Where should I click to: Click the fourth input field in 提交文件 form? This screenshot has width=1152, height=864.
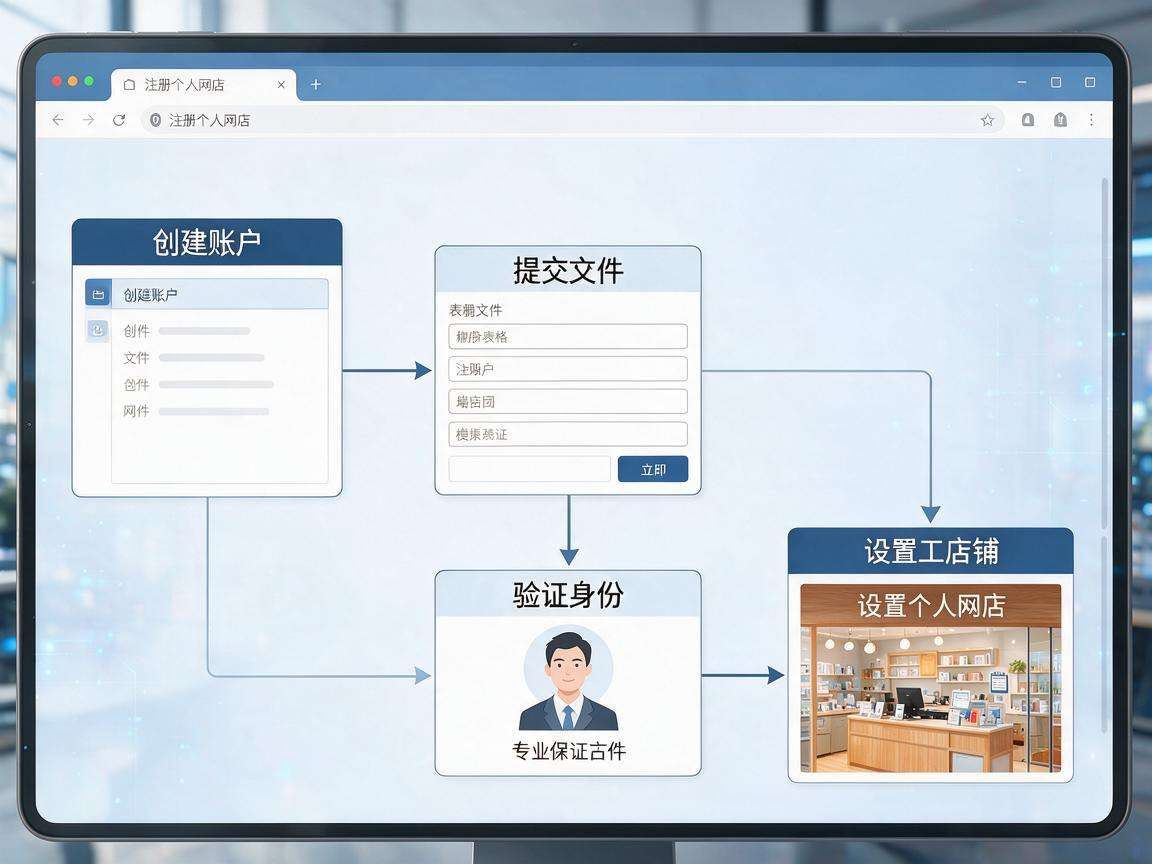click(568, 433)
